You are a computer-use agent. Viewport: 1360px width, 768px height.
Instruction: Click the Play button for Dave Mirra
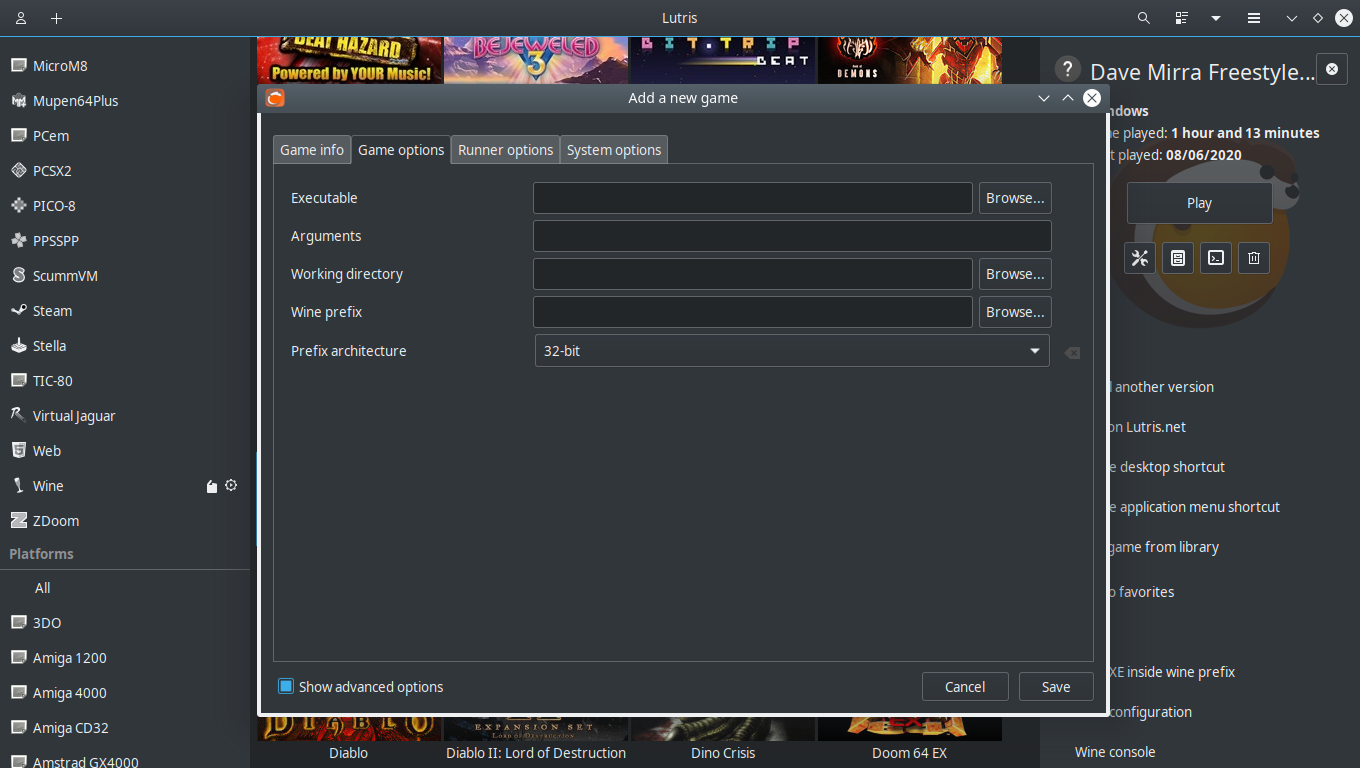1200,203
